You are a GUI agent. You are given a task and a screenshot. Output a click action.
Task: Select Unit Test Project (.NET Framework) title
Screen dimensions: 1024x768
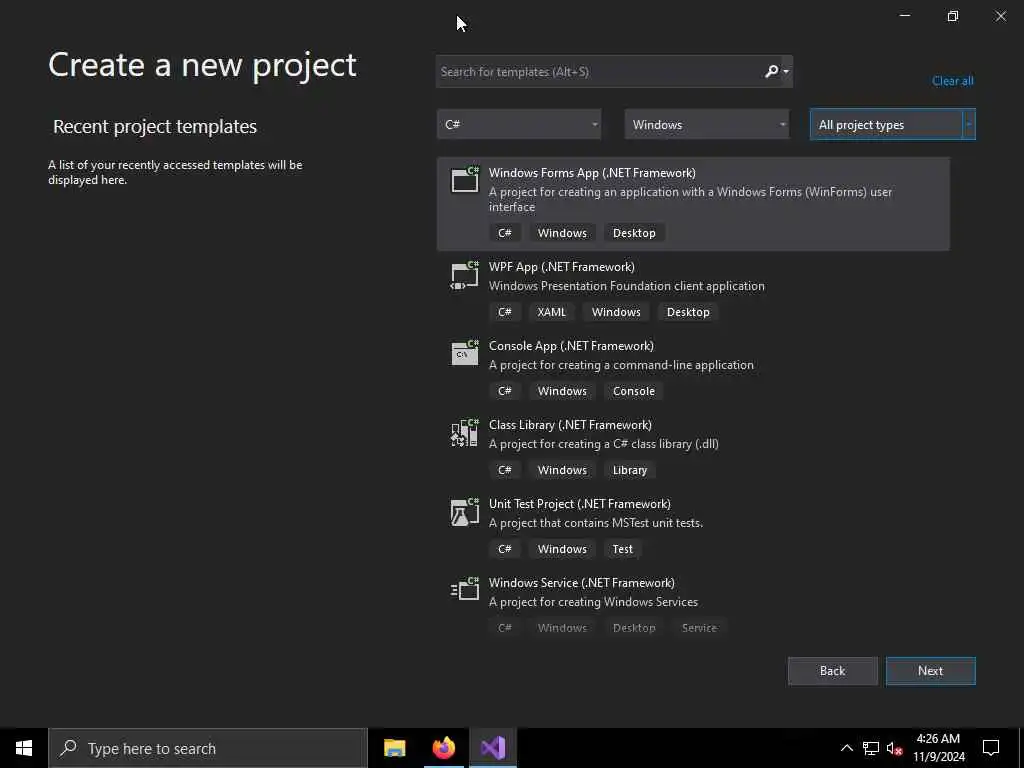click(580, 504)
